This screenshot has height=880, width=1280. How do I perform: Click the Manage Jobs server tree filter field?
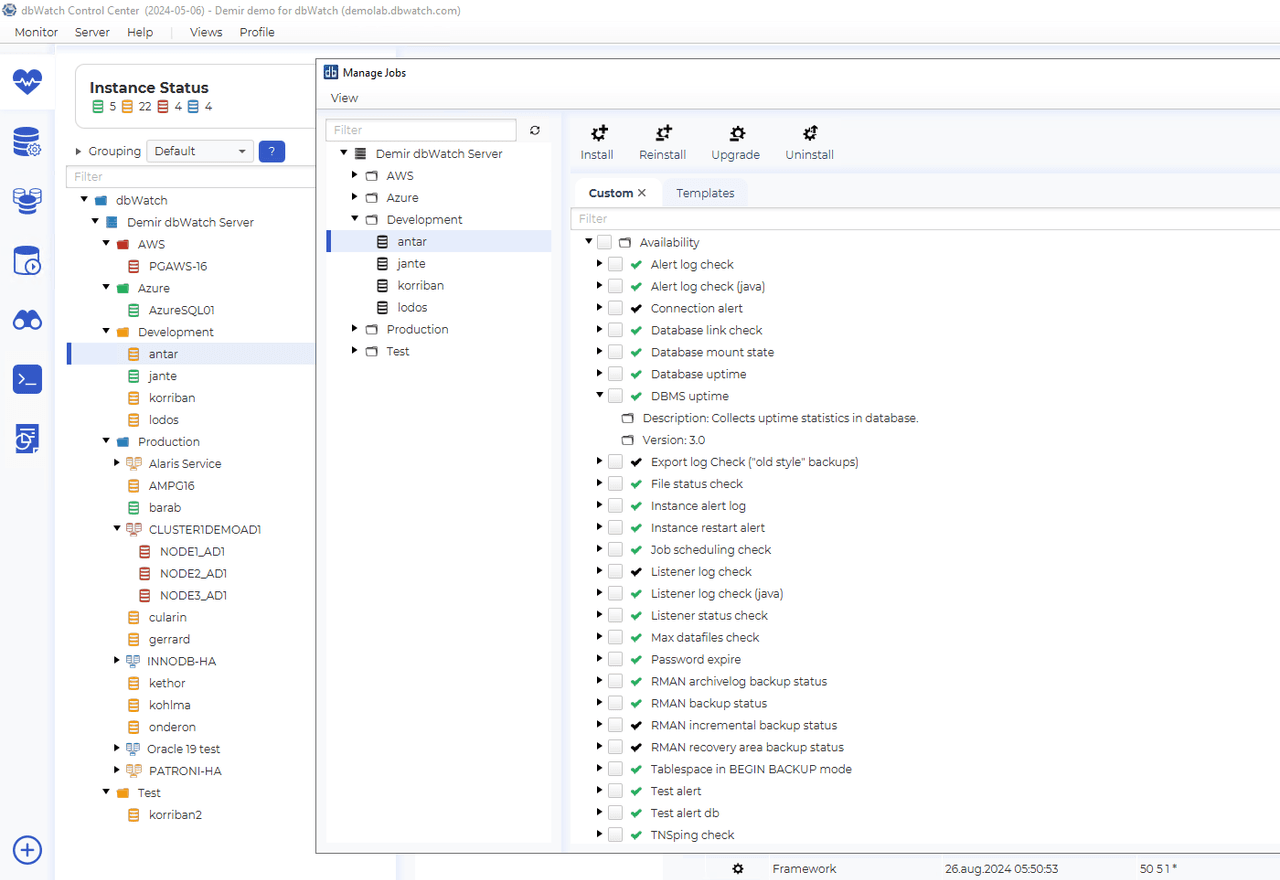[x=421, y=130]
